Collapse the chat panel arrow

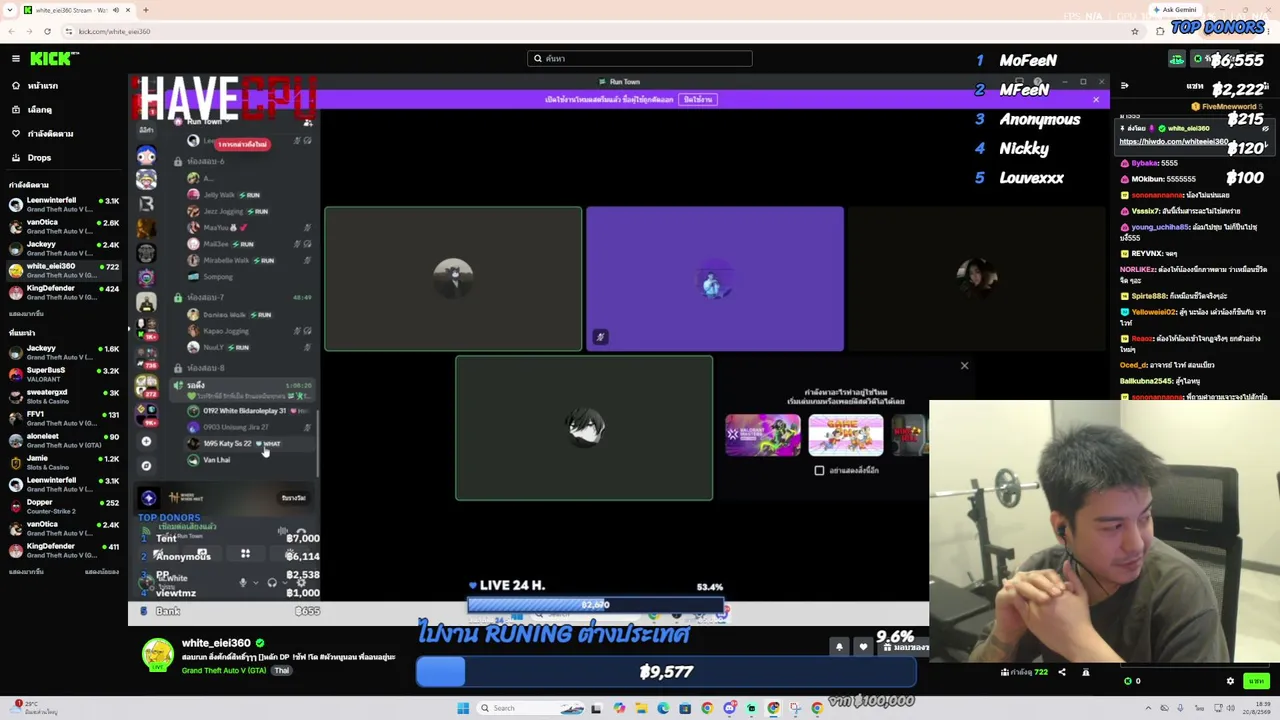click(1125, 86)
